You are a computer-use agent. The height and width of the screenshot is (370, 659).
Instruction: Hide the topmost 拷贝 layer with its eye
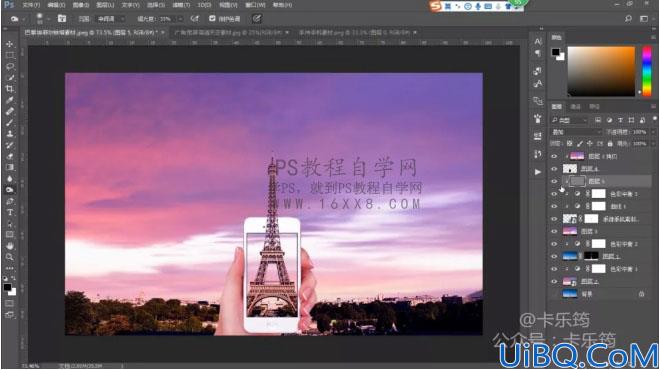tap(554, 156)
